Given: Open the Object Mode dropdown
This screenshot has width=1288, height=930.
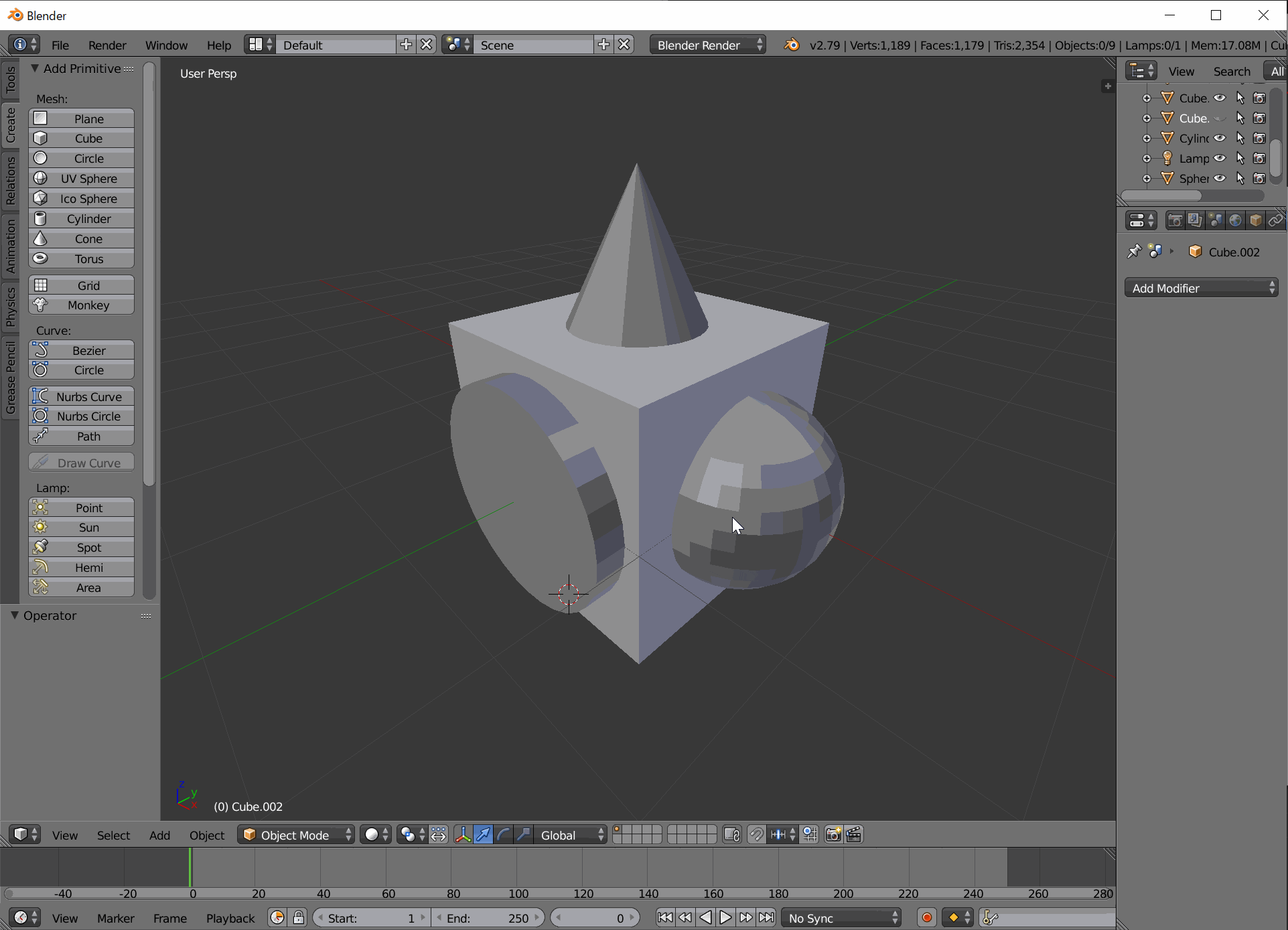Looking at the screenshot, I should (x=296, y=835).
